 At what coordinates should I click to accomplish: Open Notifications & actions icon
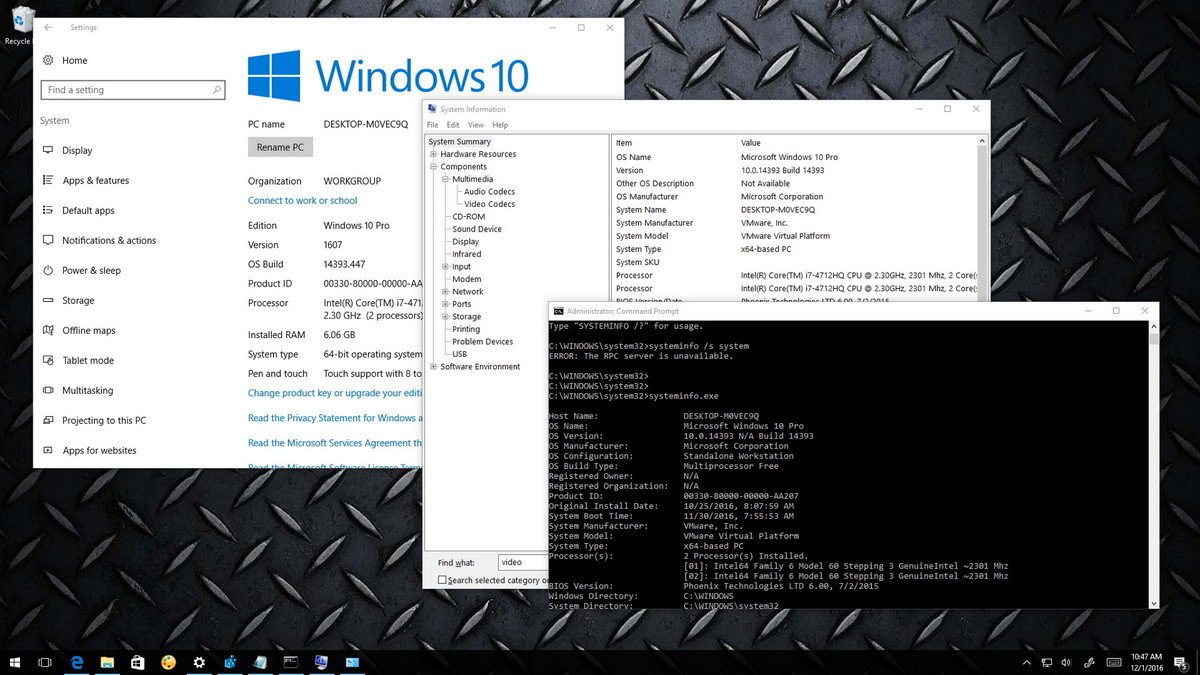click(48, 241)
